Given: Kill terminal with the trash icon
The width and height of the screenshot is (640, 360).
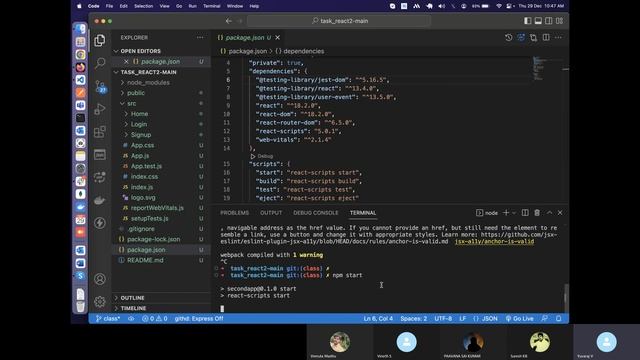Looking at the screenshot, I should pos(537,213).
